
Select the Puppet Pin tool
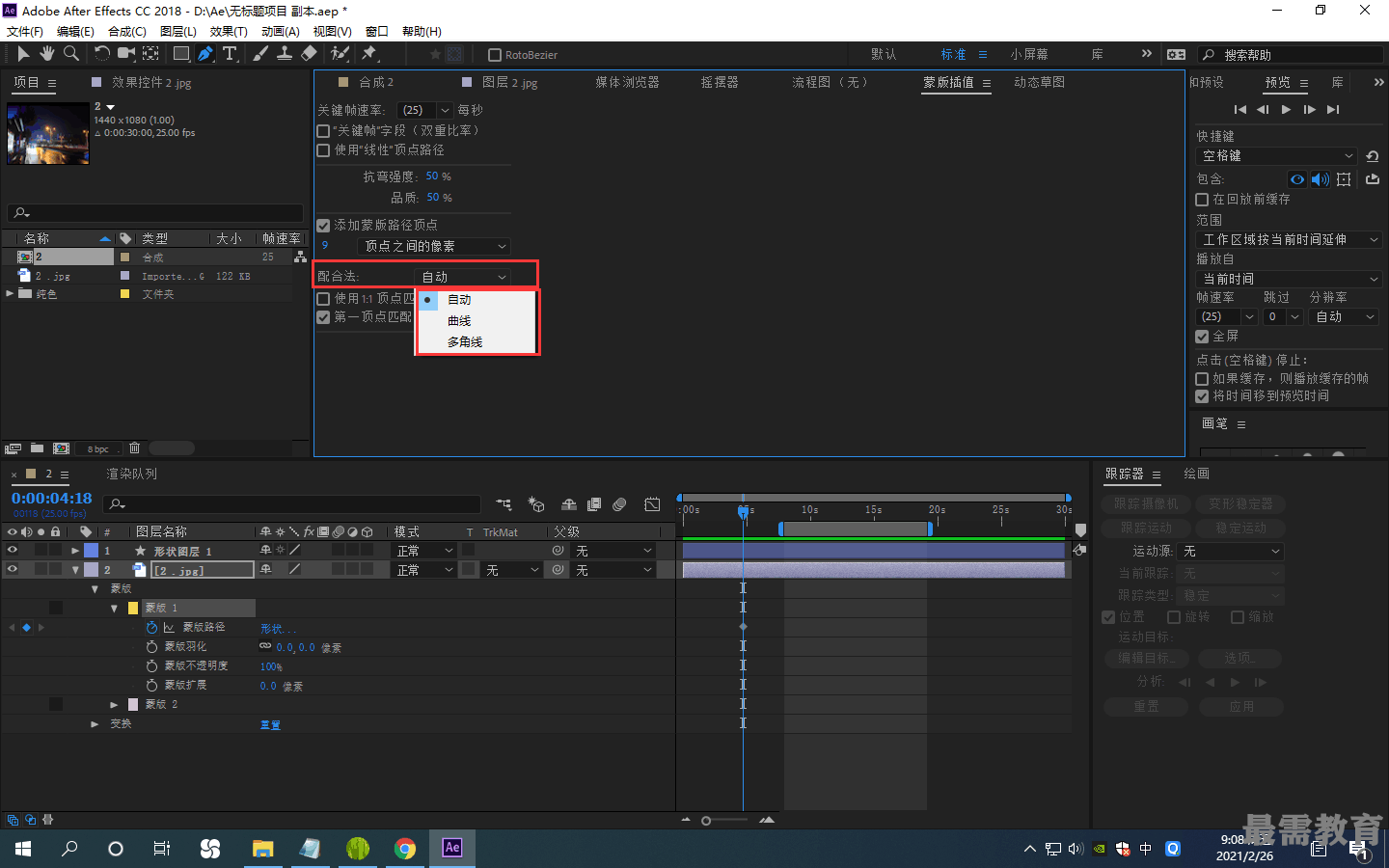click(368, 54)
